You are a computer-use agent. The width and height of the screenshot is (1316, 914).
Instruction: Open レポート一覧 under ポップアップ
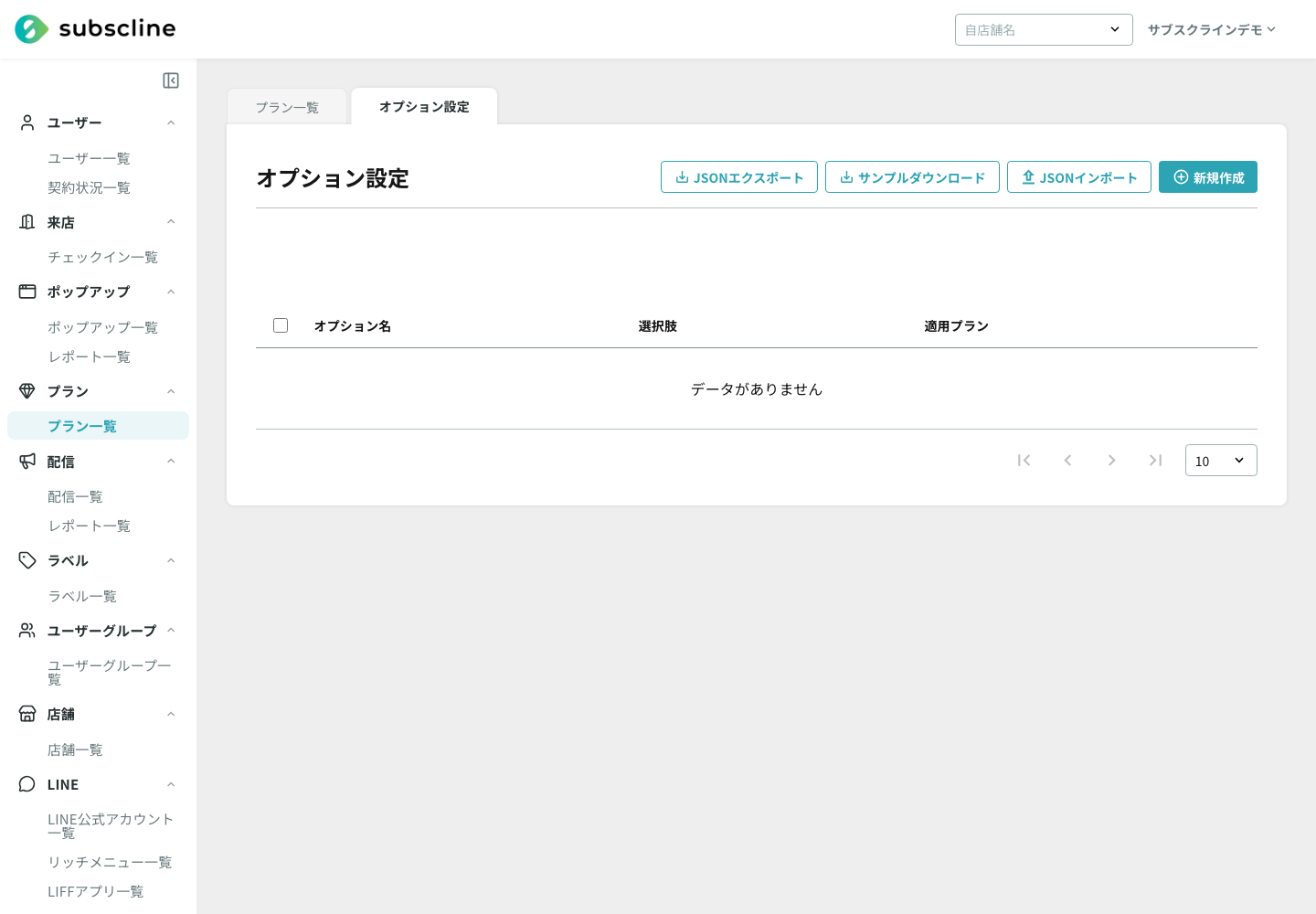pos(89,356)
